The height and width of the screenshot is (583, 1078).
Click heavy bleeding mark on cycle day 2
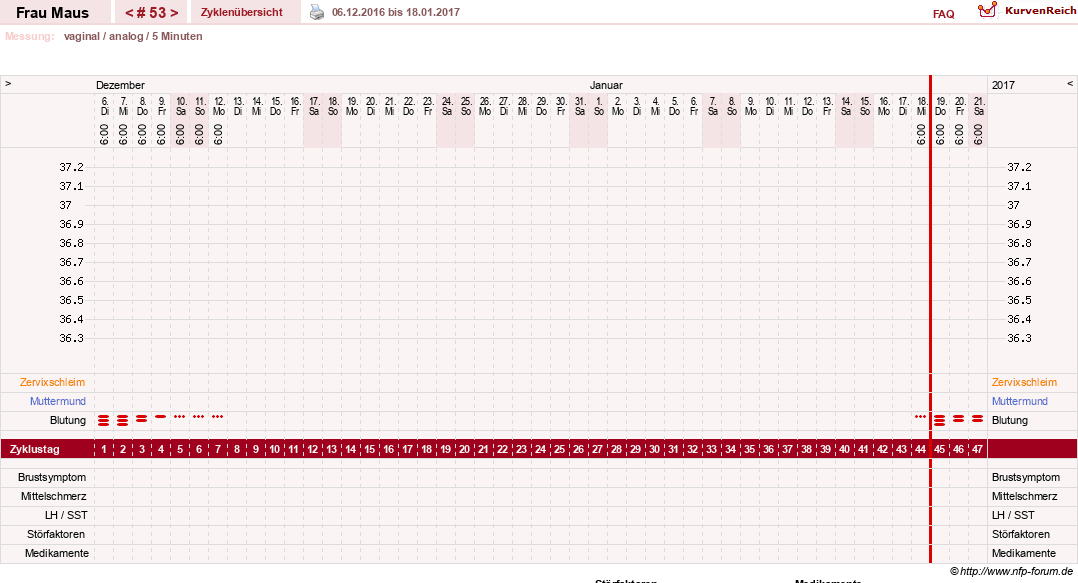pyautogui.click(x=122, y=420)
